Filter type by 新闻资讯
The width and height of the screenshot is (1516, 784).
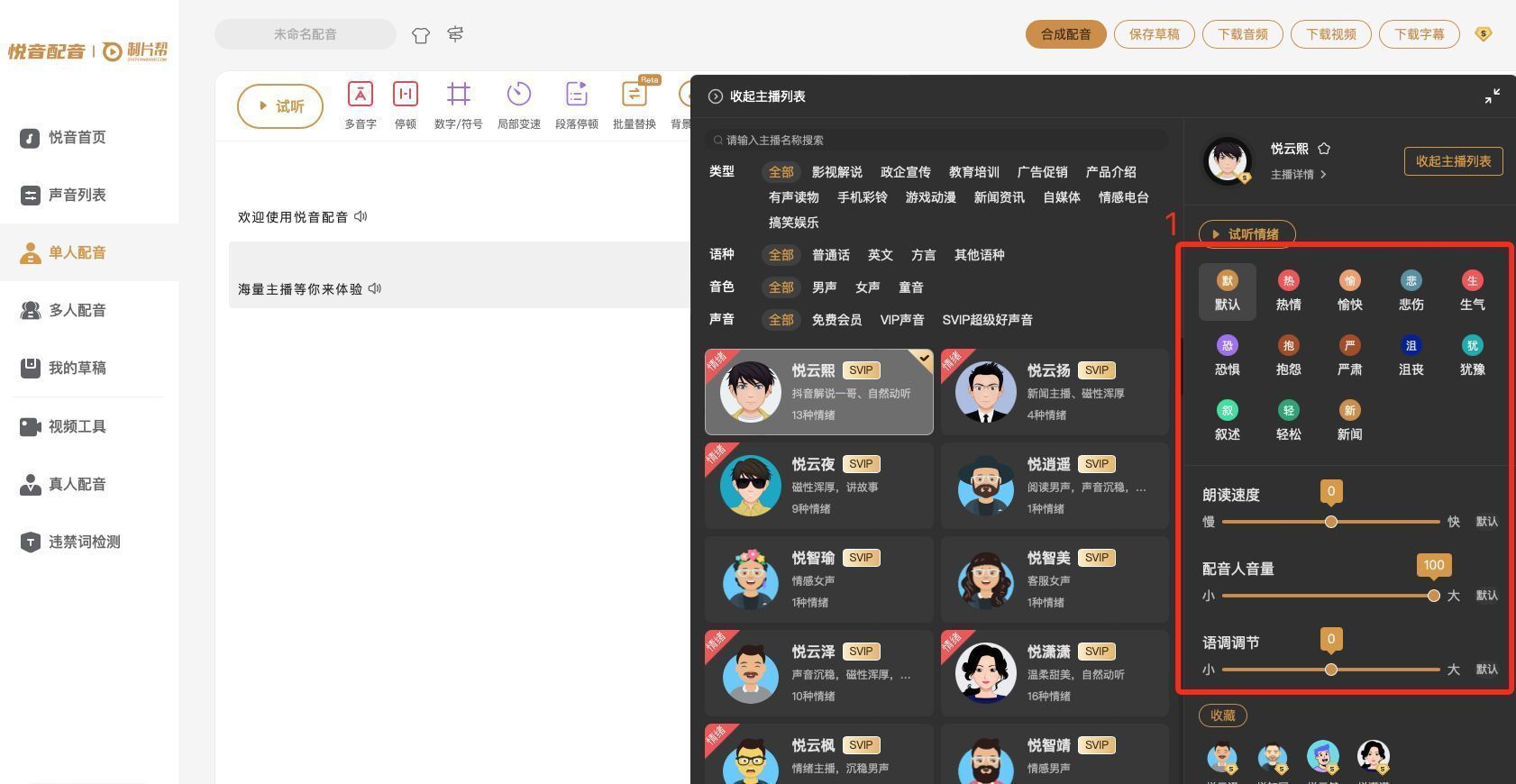point(1000,197)
